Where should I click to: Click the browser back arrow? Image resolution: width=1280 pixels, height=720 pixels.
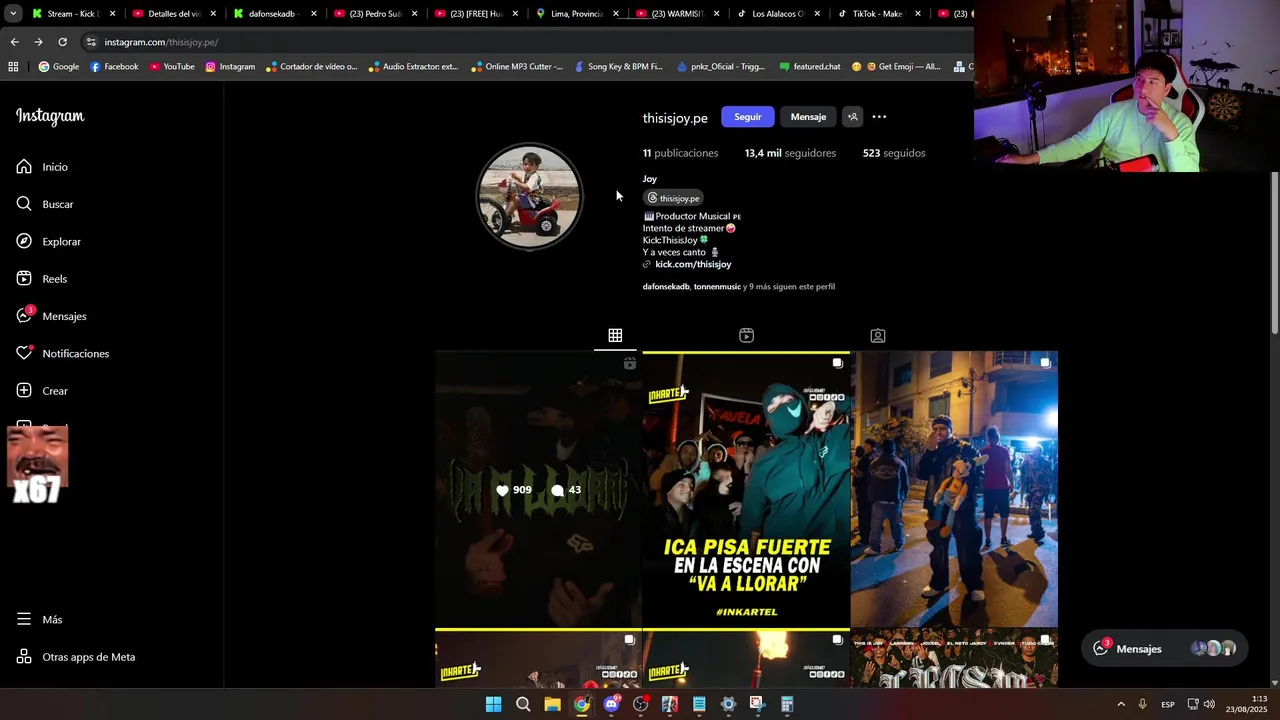click(14, 42)
